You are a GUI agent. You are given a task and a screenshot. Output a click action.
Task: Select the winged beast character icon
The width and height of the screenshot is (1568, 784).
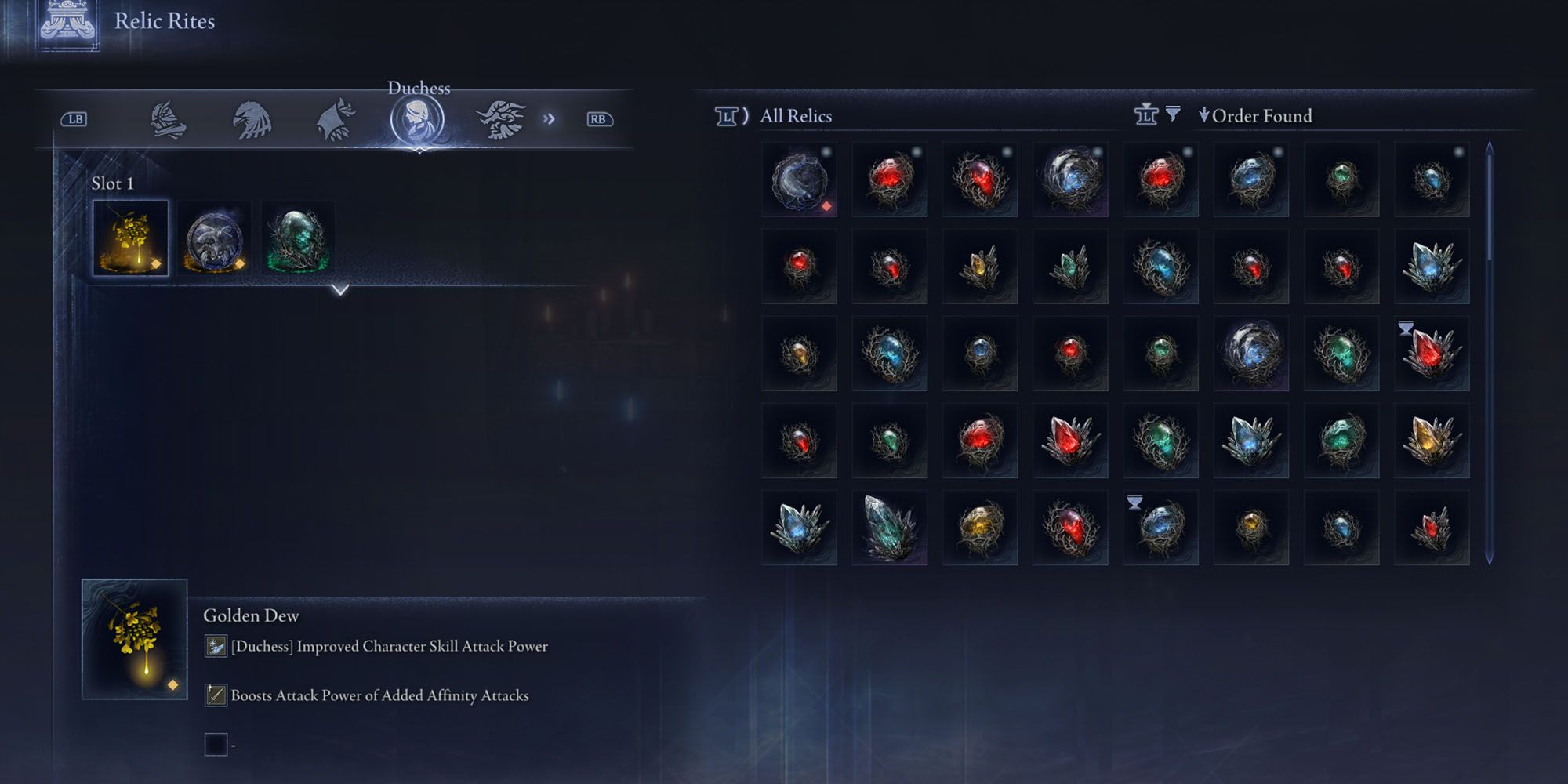tap(500, 120)
